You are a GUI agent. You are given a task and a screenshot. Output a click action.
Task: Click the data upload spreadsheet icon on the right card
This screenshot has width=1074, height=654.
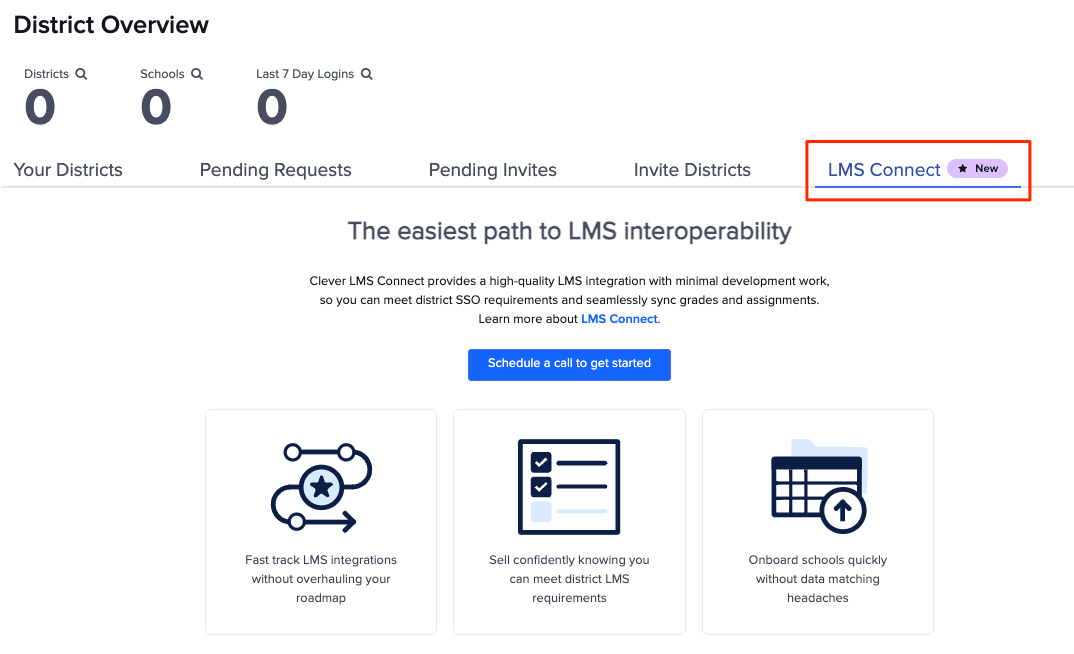pyautogui.click(x=817, y=487)
